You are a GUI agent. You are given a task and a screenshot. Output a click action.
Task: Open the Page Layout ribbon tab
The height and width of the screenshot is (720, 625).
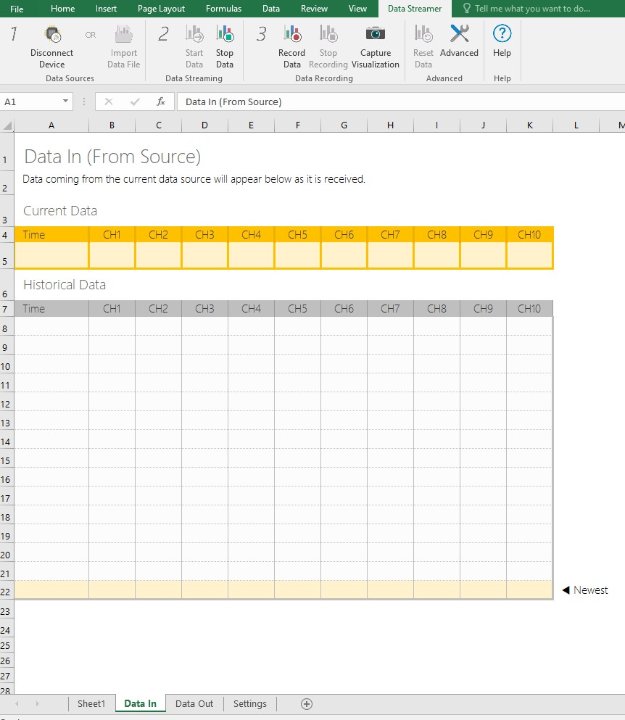coord(161,8)
